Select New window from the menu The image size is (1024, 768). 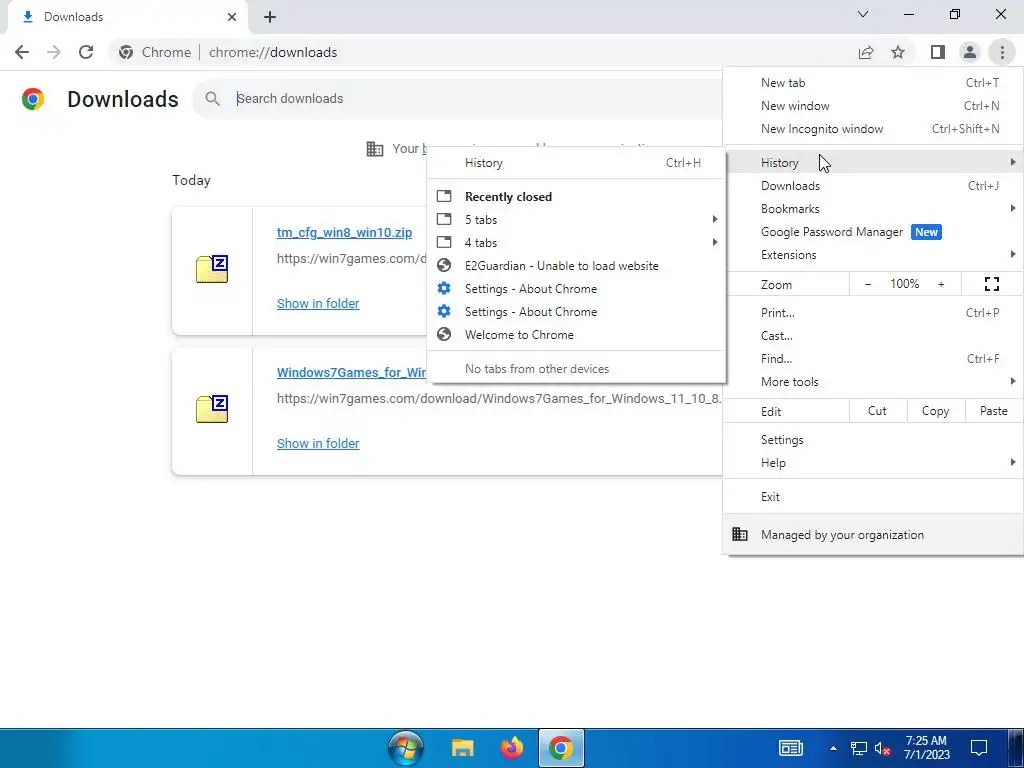coord(873,106)
